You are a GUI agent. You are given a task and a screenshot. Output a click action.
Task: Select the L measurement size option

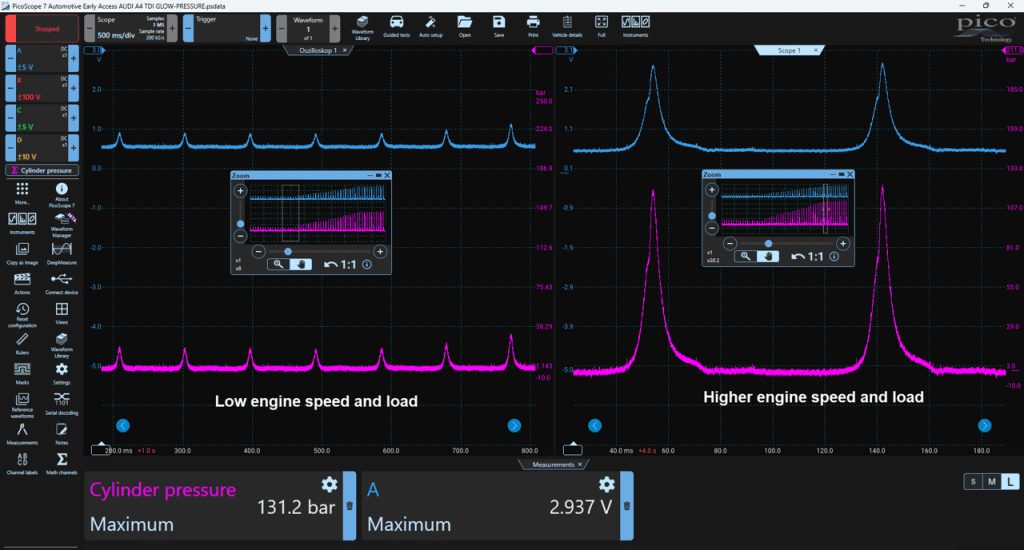pyautogui.click(x=1010, y=481)
